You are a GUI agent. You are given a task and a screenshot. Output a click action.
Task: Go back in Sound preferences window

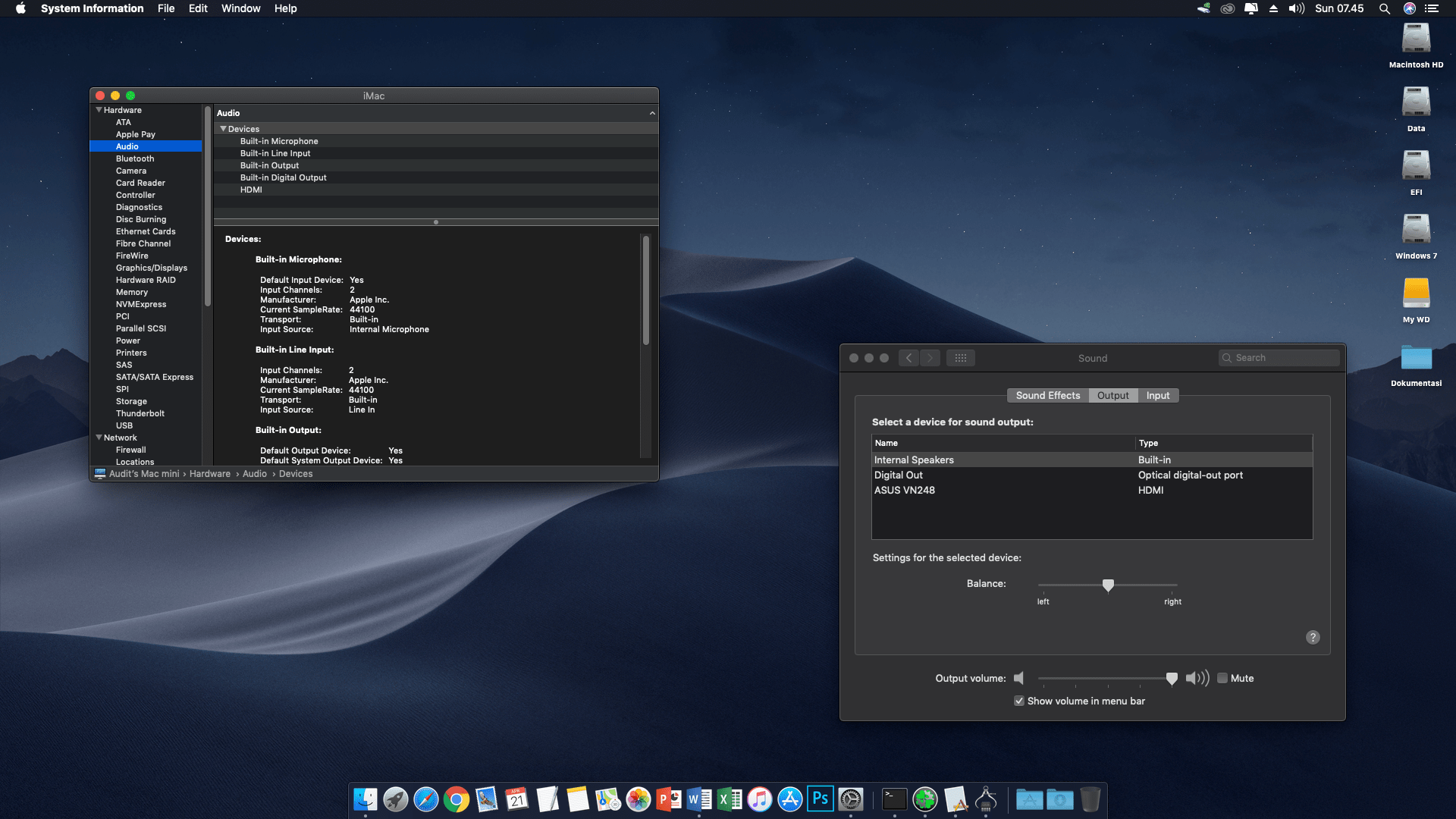click(x=909, y=358)
